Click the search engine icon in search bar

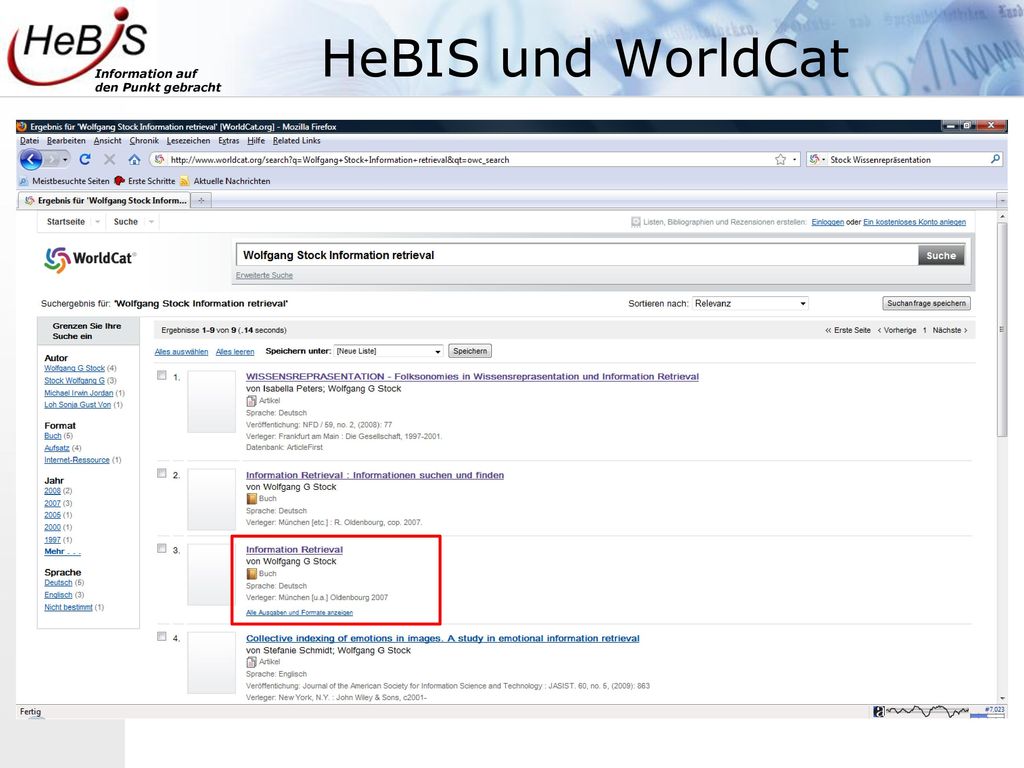tap(814, 159)
